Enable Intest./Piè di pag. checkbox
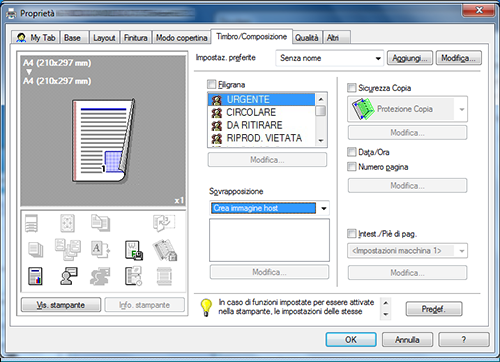Image resolution: width=500 pixels, height=362 pixels. (x=352, y=233)
